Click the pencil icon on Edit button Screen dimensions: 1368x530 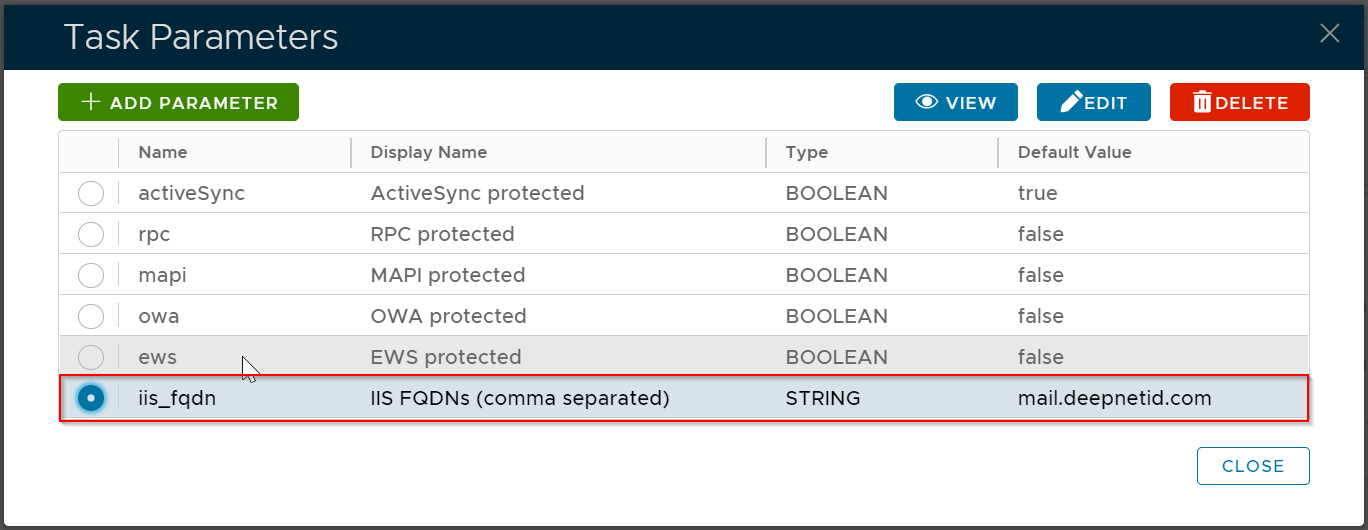1071,102
